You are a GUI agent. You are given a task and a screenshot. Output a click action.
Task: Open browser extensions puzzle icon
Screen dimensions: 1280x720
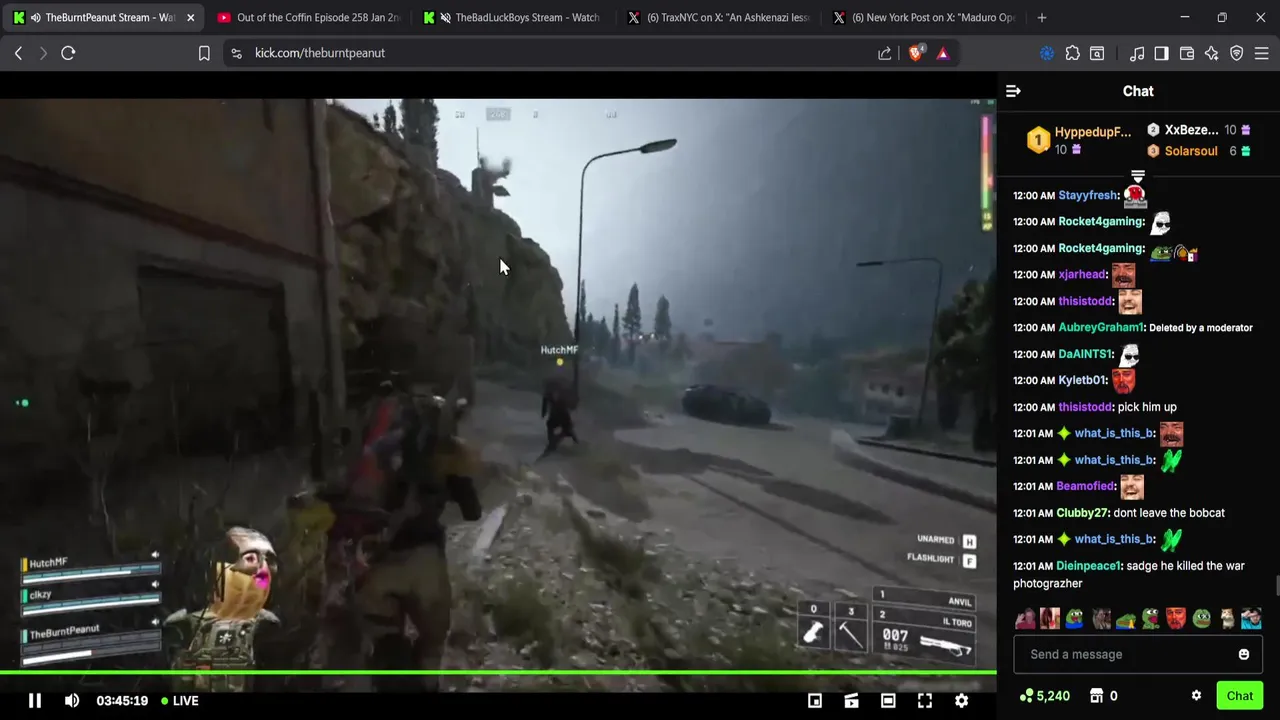tap(1072, 53)
